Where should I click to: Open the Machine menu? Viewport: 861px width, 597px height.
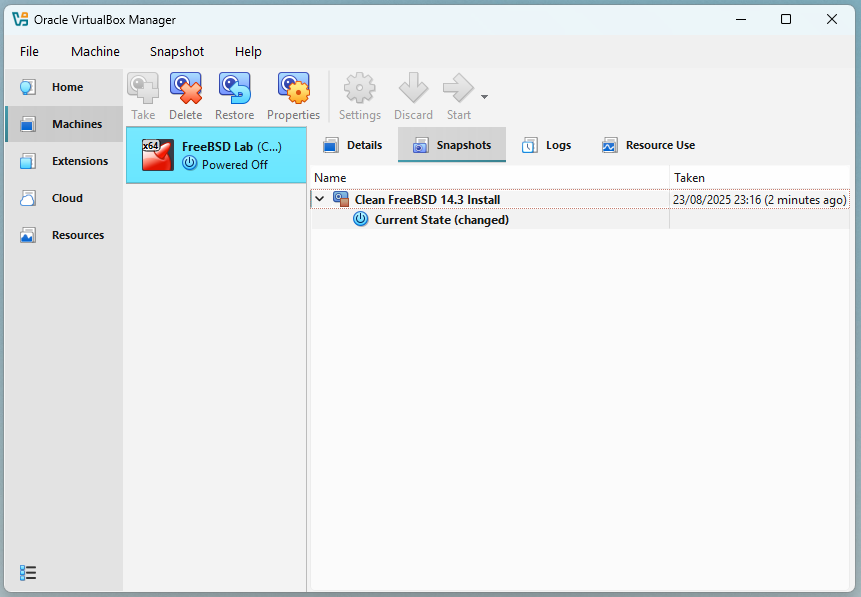click(x=95, y=52)
